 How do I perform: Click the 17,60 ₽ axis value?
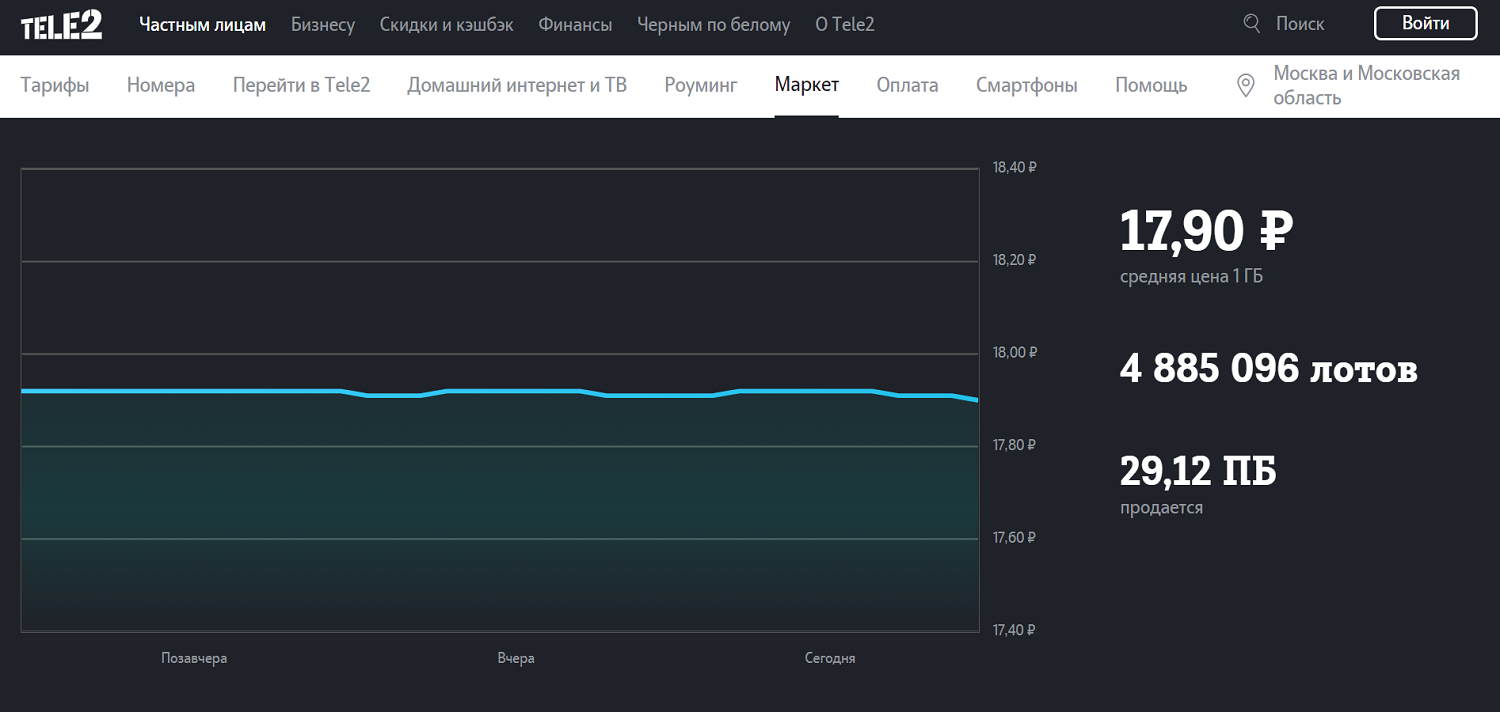1014,538
